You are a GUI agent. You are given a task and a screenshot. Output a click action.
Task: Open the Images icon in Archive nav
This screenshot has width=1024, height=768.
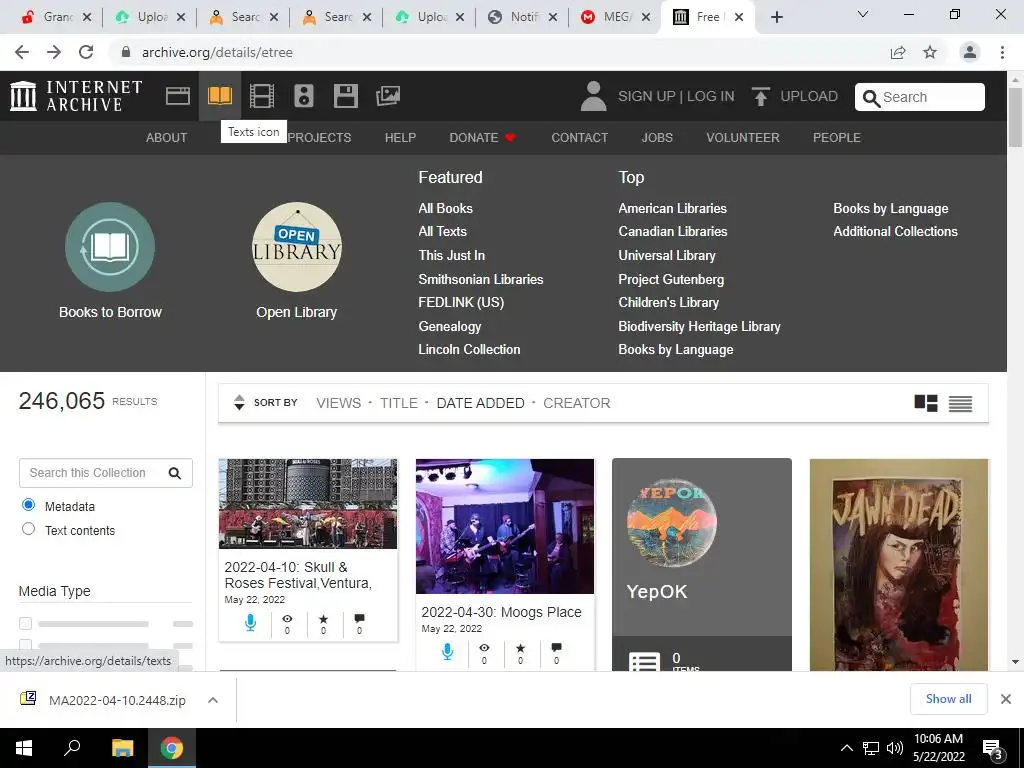click(388, 96)
